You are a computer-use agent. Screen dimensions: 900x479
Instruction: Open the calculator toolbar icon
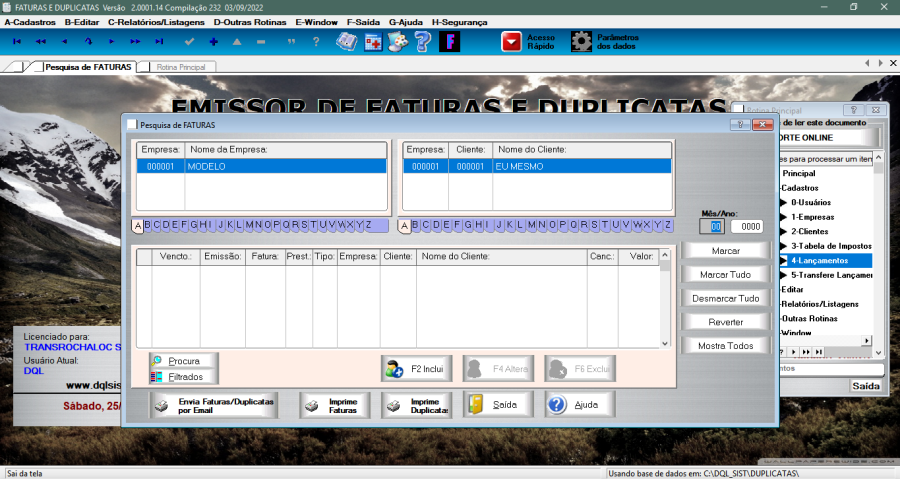pos(372,42)
